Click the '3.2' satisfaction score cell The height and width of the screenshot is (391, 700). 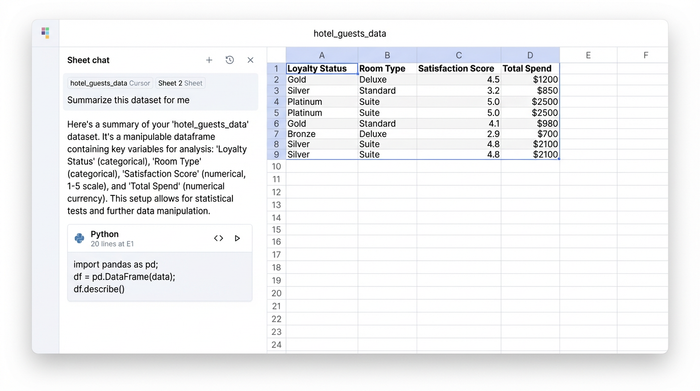coord(458,91)
